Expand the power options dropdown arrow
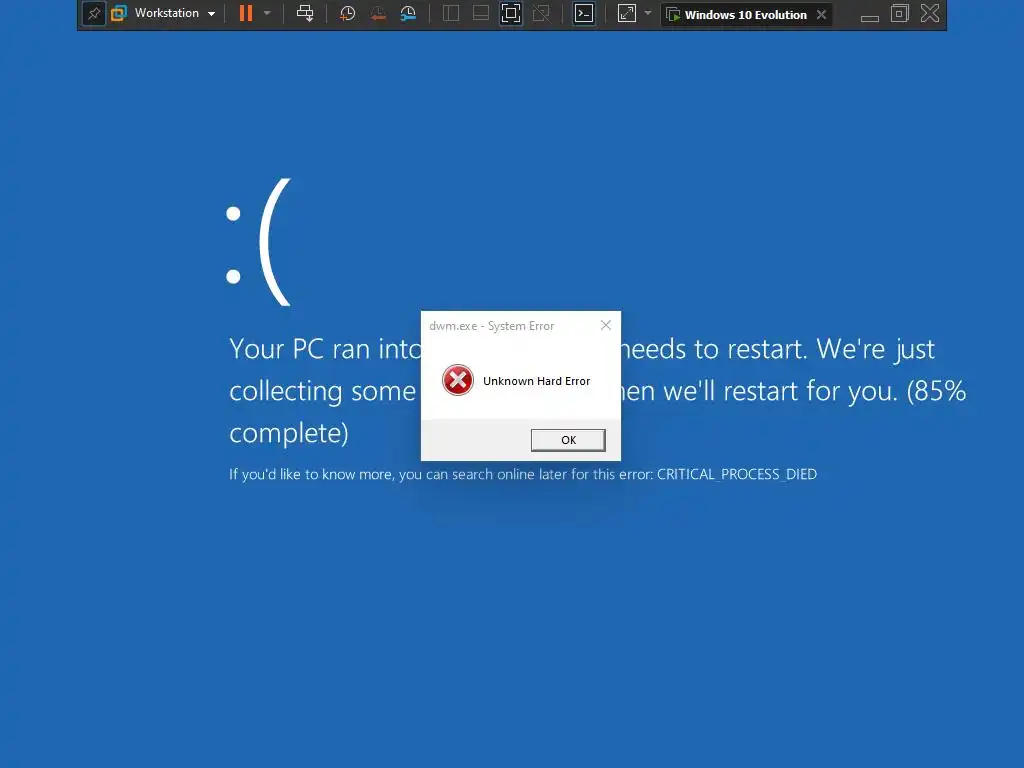This screenshot has width=1024, height=768. 267,14
